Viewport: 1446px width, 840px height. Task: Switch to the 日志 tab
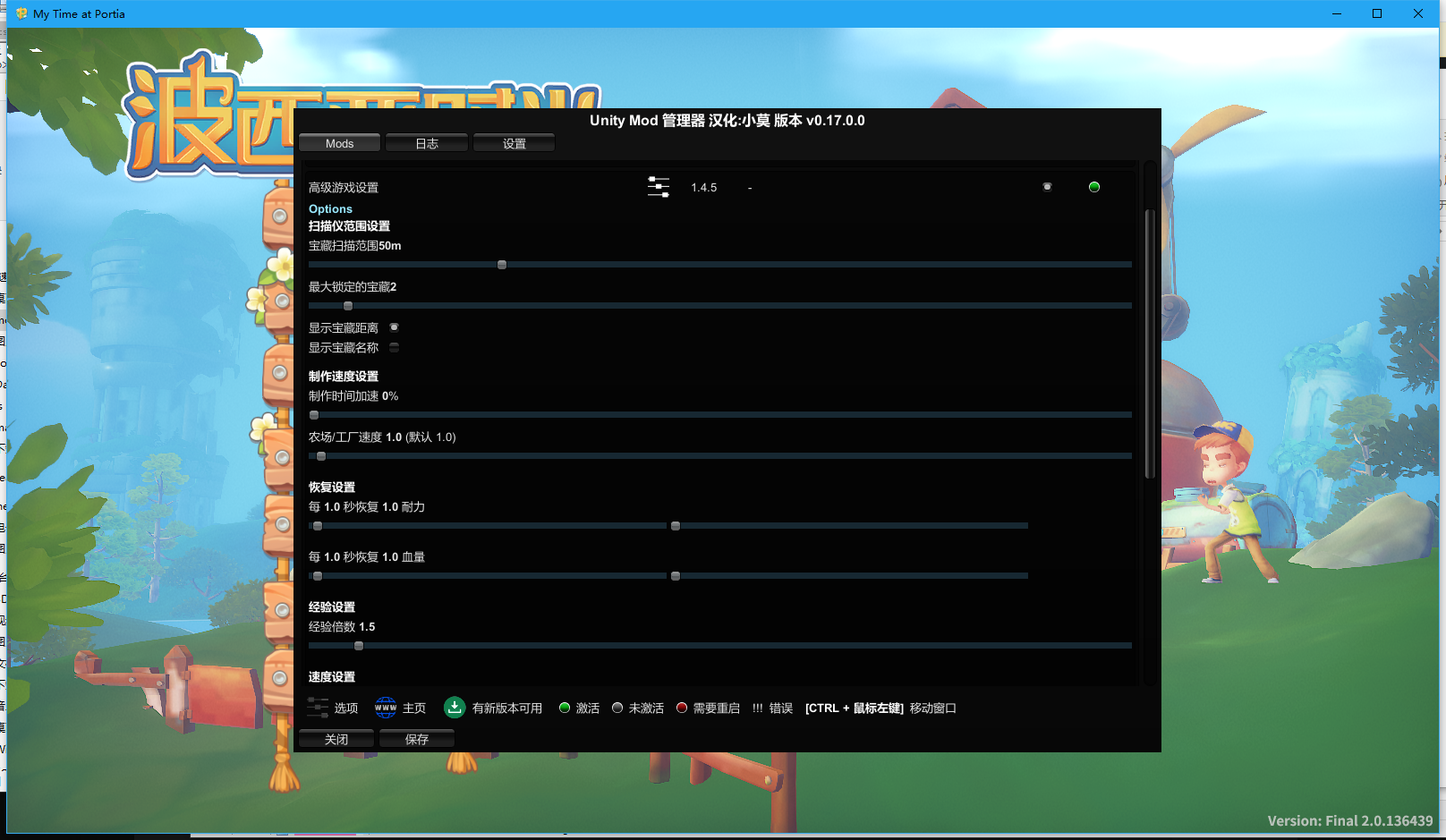point(427,143)
